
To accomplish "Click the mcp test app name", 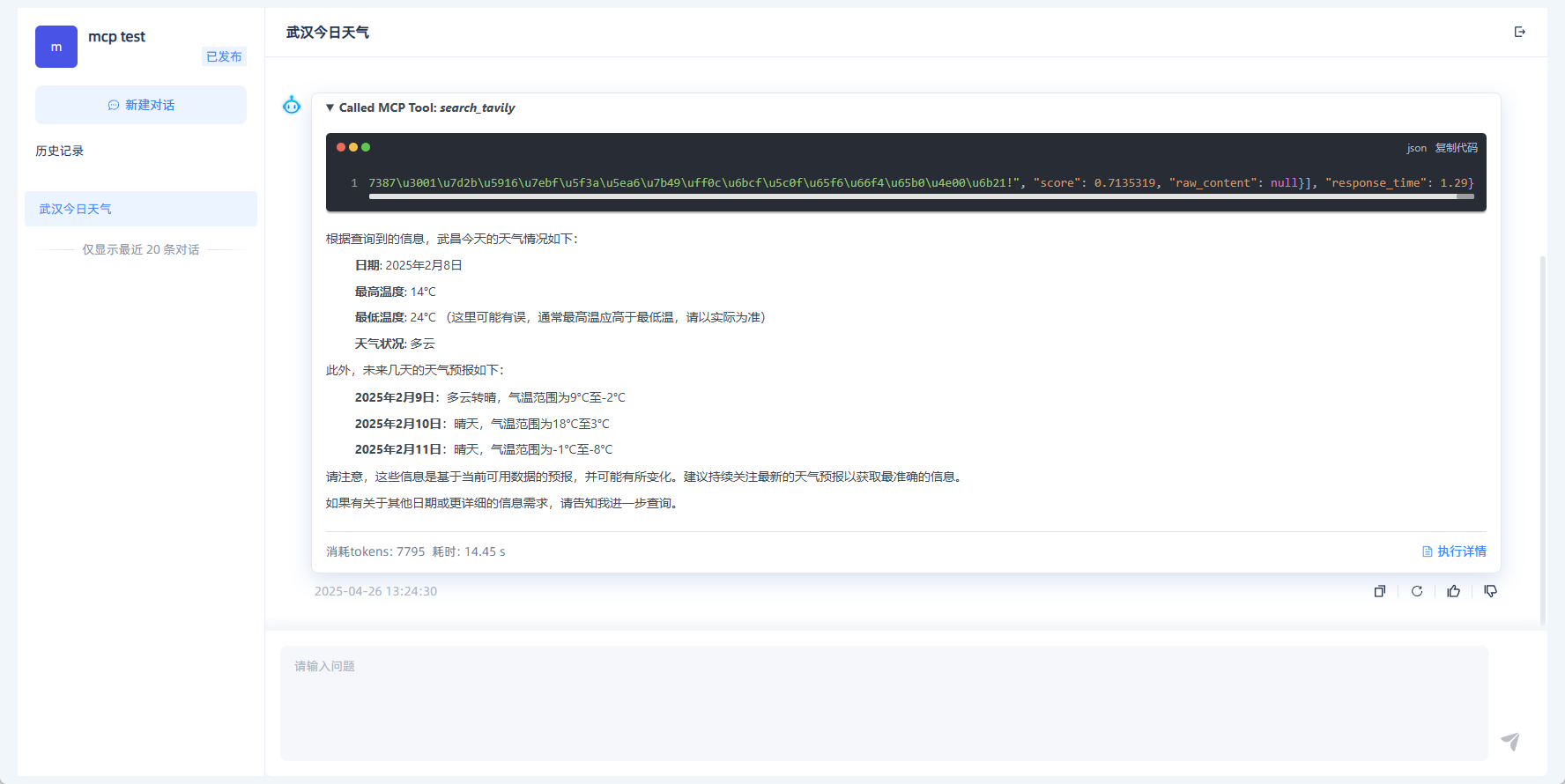I will [116, 36].
